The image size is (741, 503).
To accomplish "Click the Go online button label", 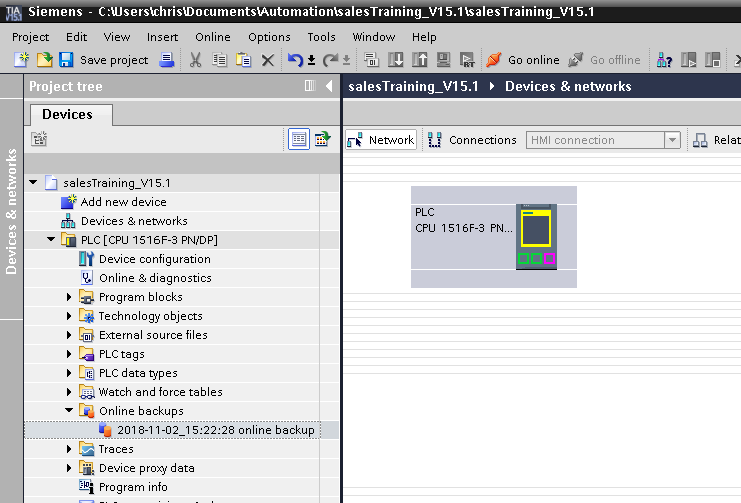I will pyautogui.click(x=534, y=60).
